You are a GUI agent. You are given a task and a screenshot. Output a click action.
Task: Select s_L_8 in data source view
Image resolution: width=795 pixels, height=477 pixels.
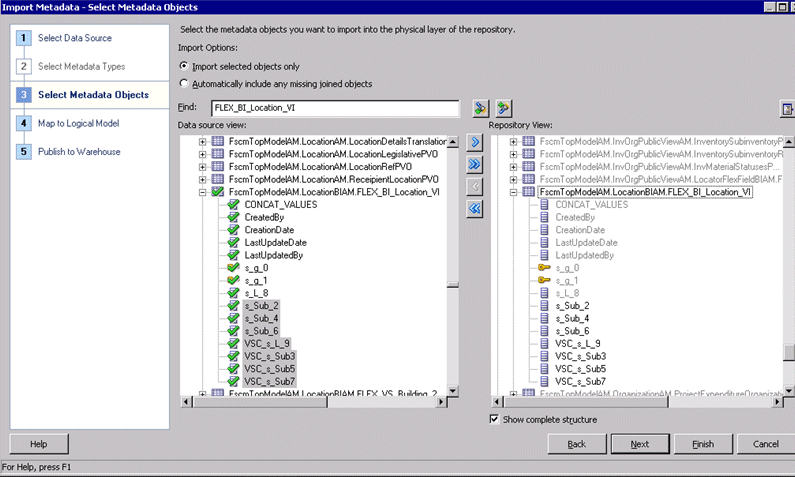256,293
